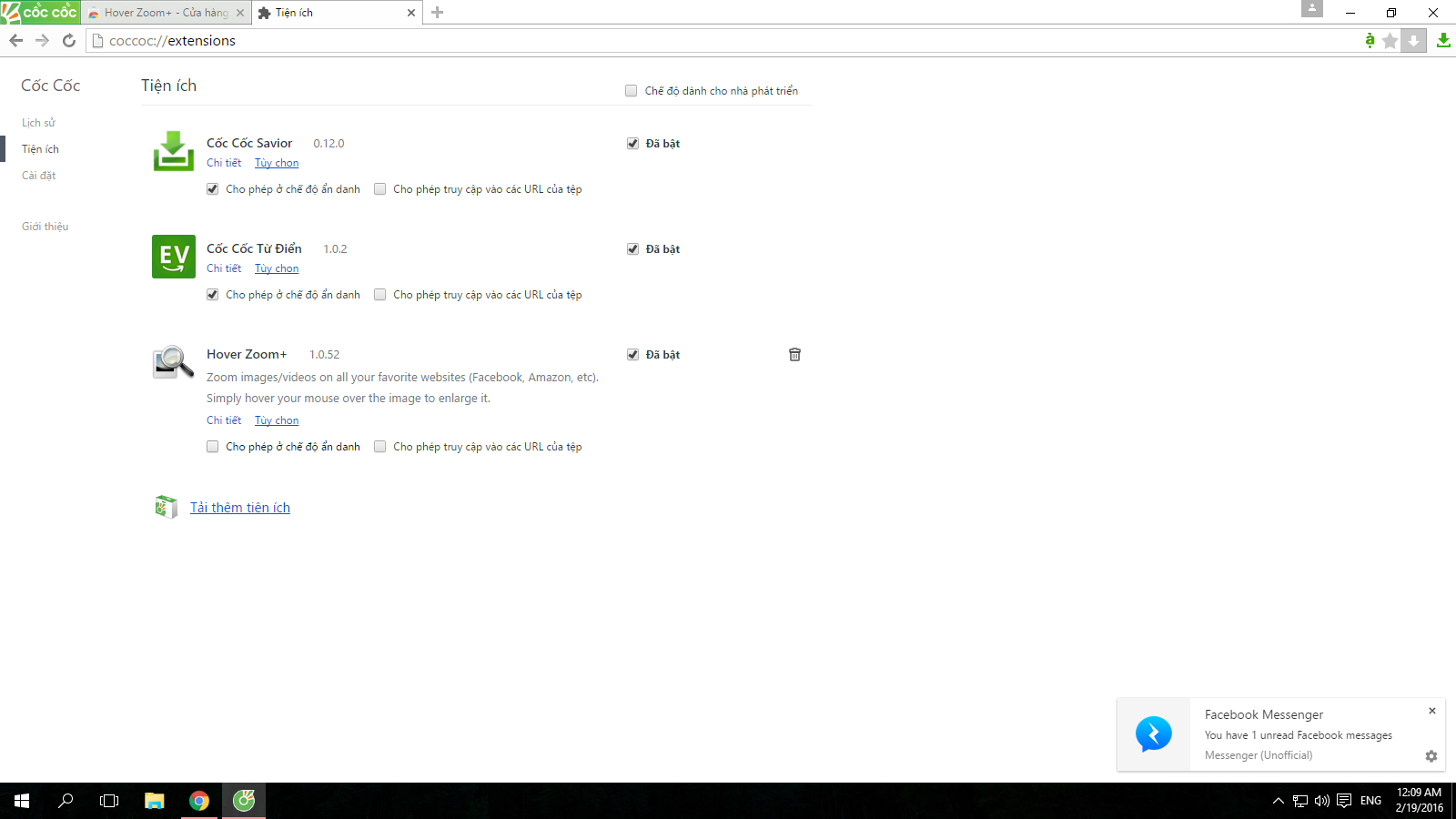The height and width of the screenshot is (819, 1456).
Task: Uncheck incognito permission for Cốc Cốc Từ Điển
Action: (212, 295)
